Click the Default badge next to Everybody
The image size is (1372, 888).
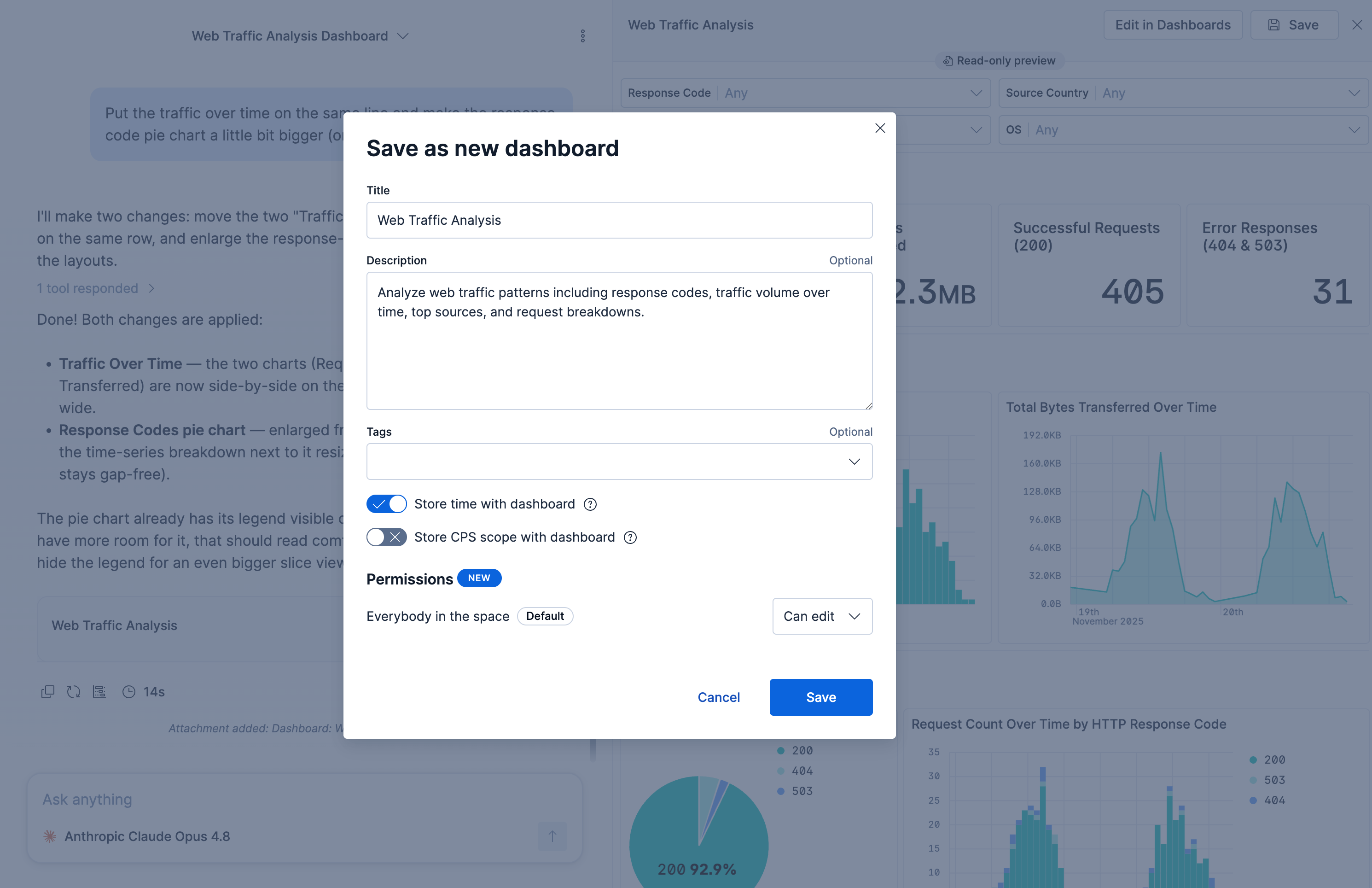[x=545, y=616]
